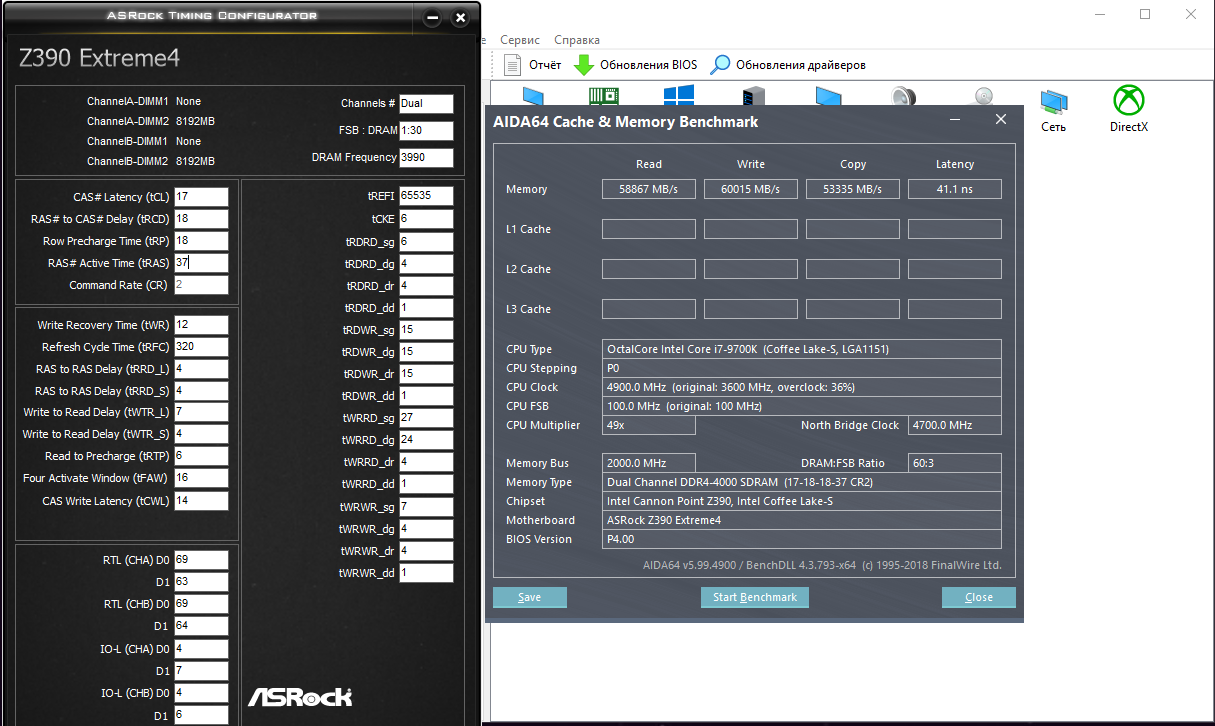Click the tREFI field showing 65535
The width and height of the screenshot is (1215, 726).
(x=426, y=196)
